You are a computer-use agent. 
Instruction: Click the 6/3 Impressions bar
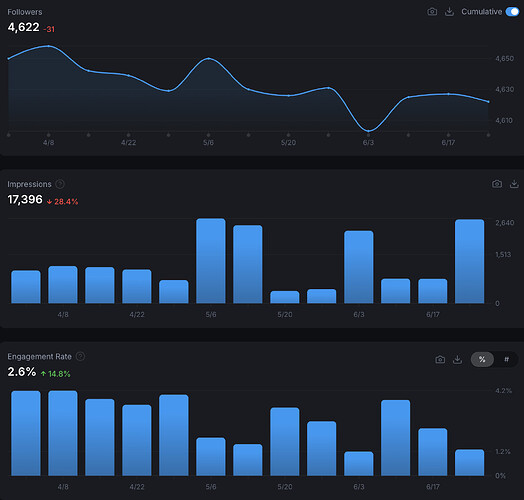(x=359, y=267)
